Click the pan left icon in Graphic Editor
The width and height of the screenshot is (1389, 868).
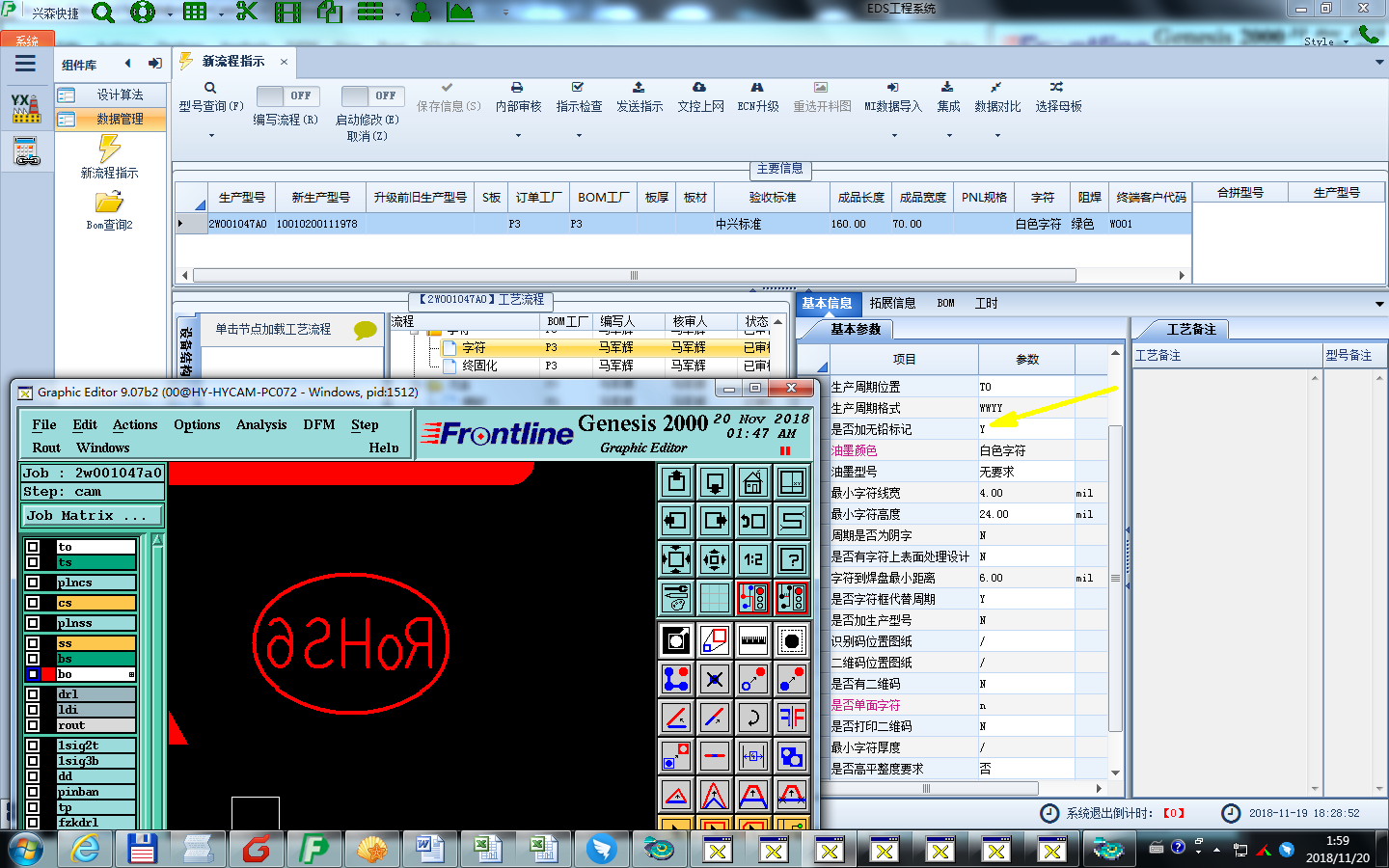[676, 521]
